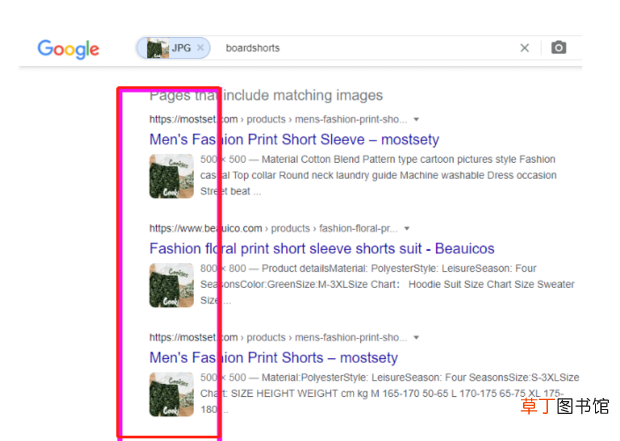Image resolution: width=620 pixels, height=441 pixels.
Task: Click the beauico.com URL breadcrumb
Action: [x=273, y=228]
